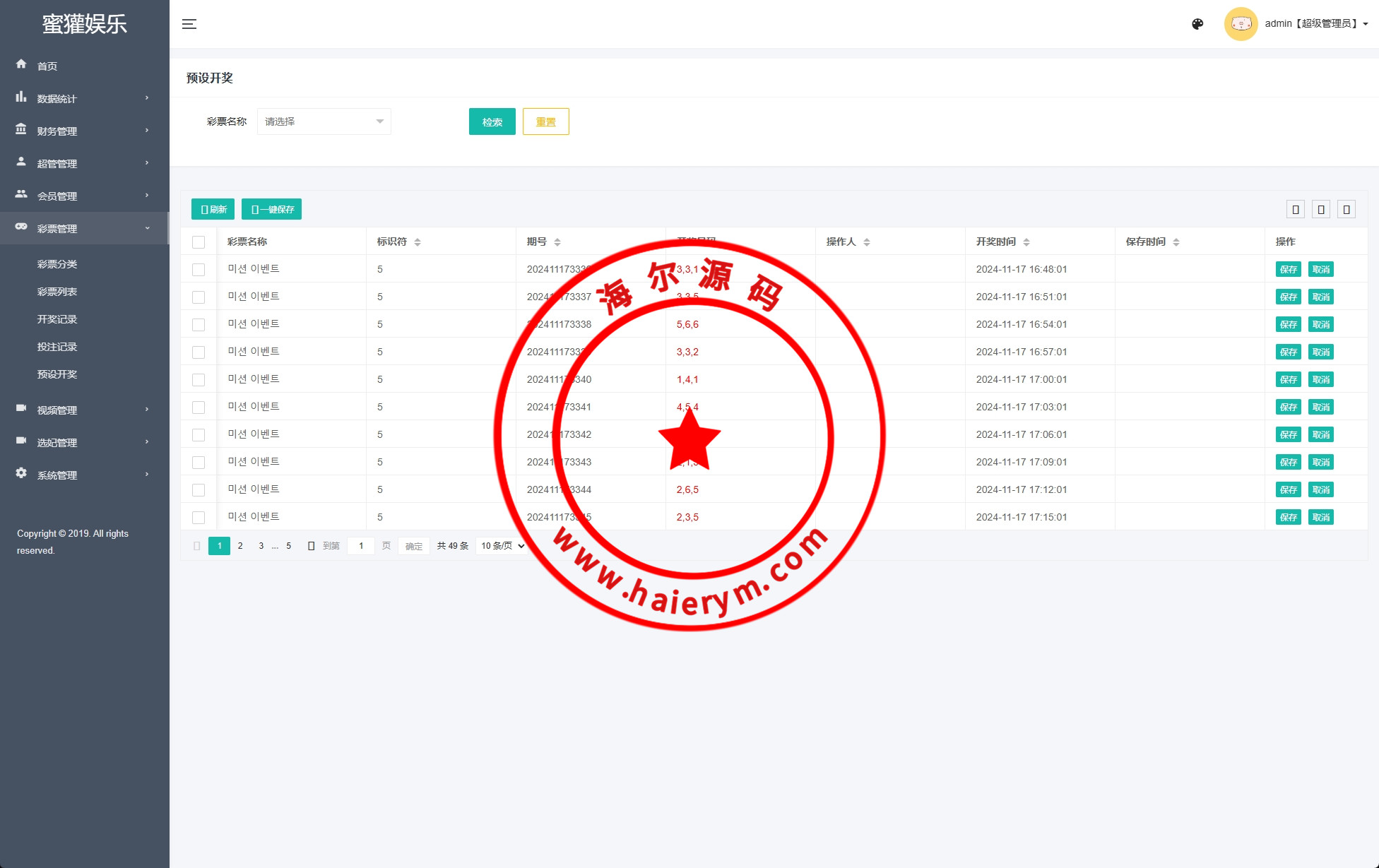This screenshot has height=868, width=1379.
Task: Click the admin avatar image
Action: pos(1241,24)
